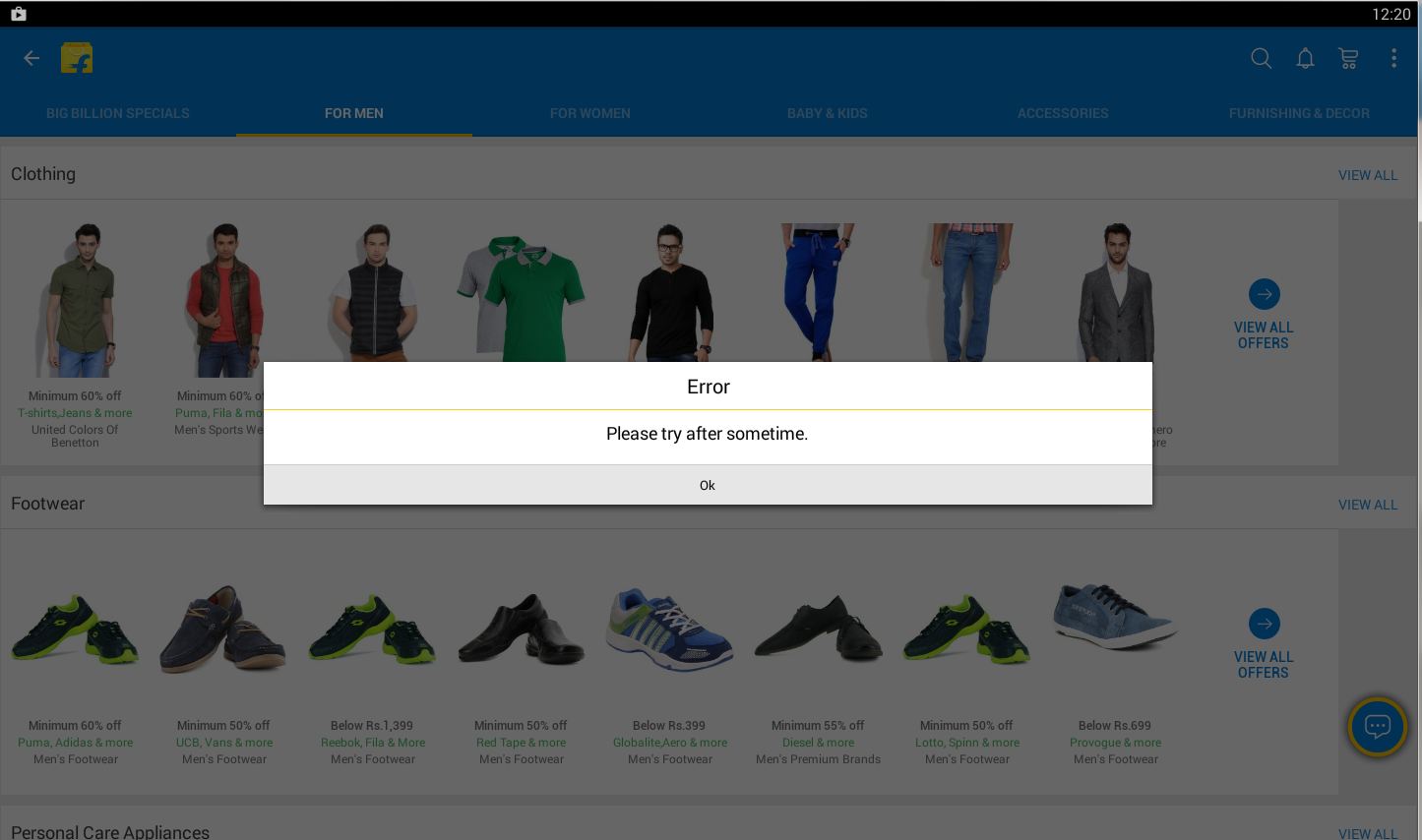Click Minimum 55% off offer text
This screenshot has width=1422, height=840.
tap(818, 726)
